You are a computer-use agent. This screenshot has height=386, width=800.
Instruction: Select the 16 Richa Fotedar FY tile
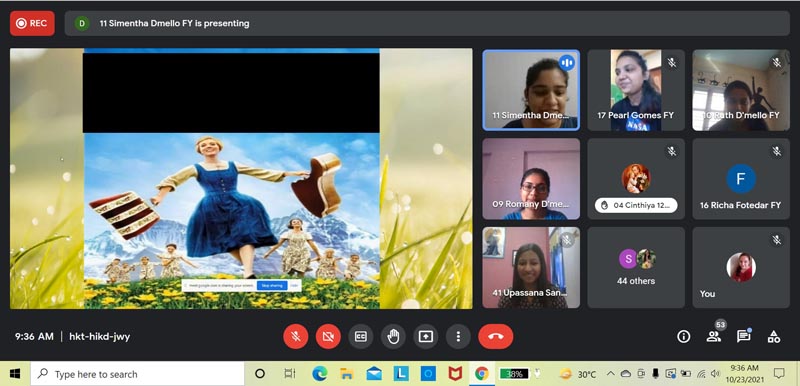coord(741,179)
